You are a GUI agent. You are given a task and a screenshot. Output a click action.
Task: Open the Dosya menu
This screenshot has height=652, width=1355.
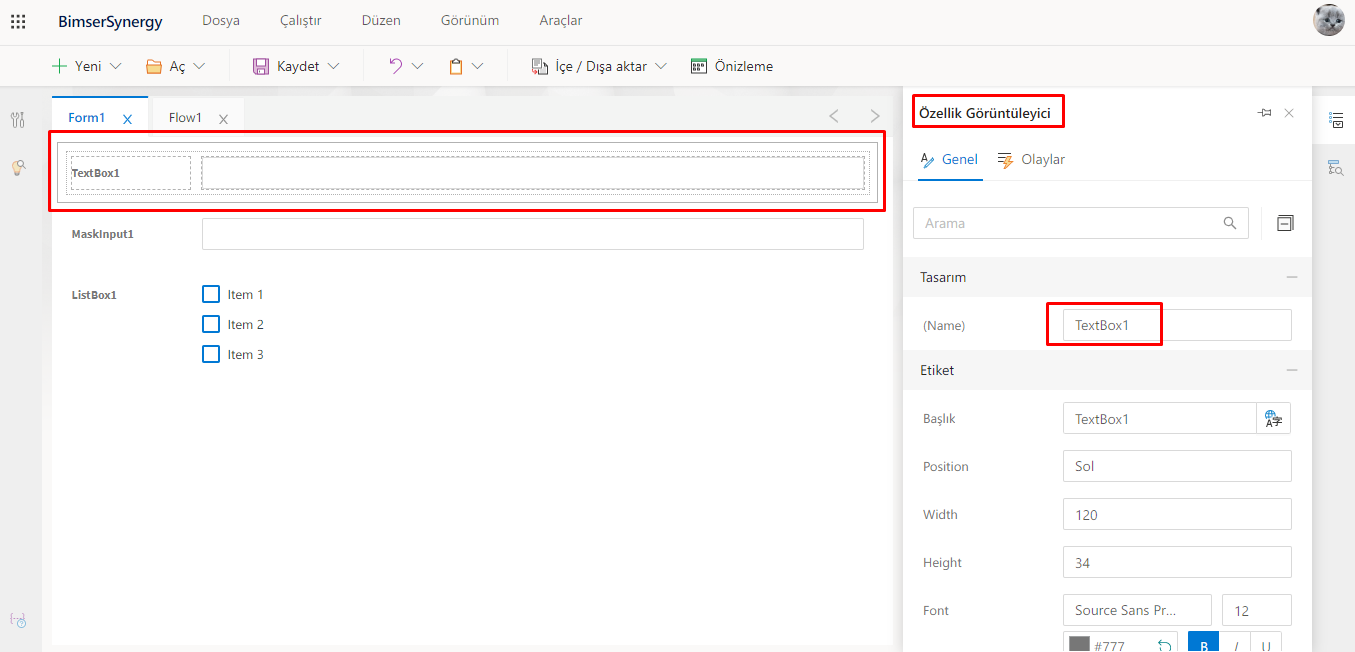(x=220, y=21)
